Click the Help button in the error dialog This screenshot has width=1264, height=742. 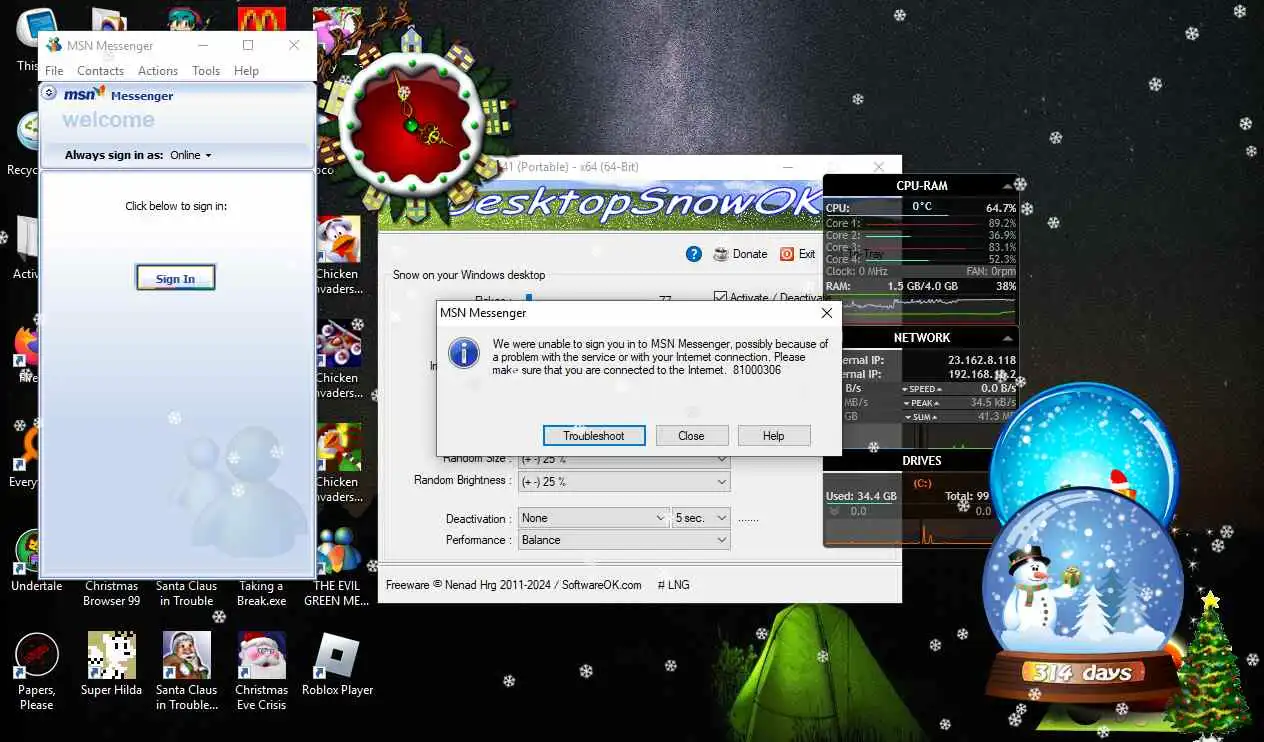(773, 436)
